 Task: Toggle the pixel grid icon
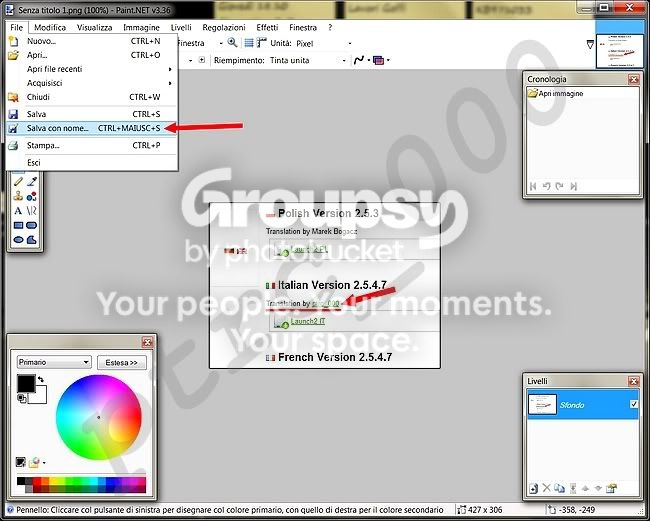(x=249, y=43)
